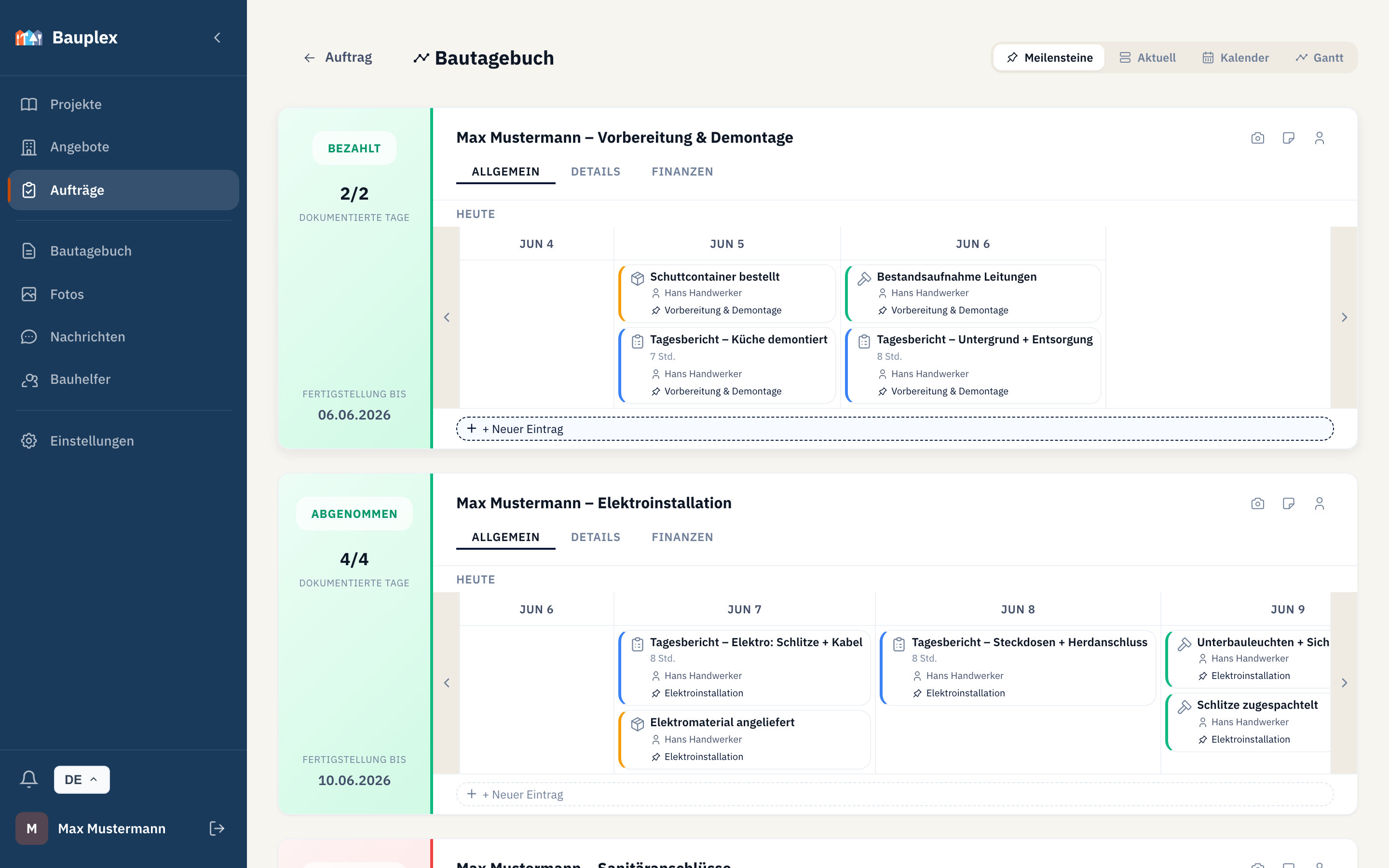Open Projekte in the sidebar

point(123,104)
